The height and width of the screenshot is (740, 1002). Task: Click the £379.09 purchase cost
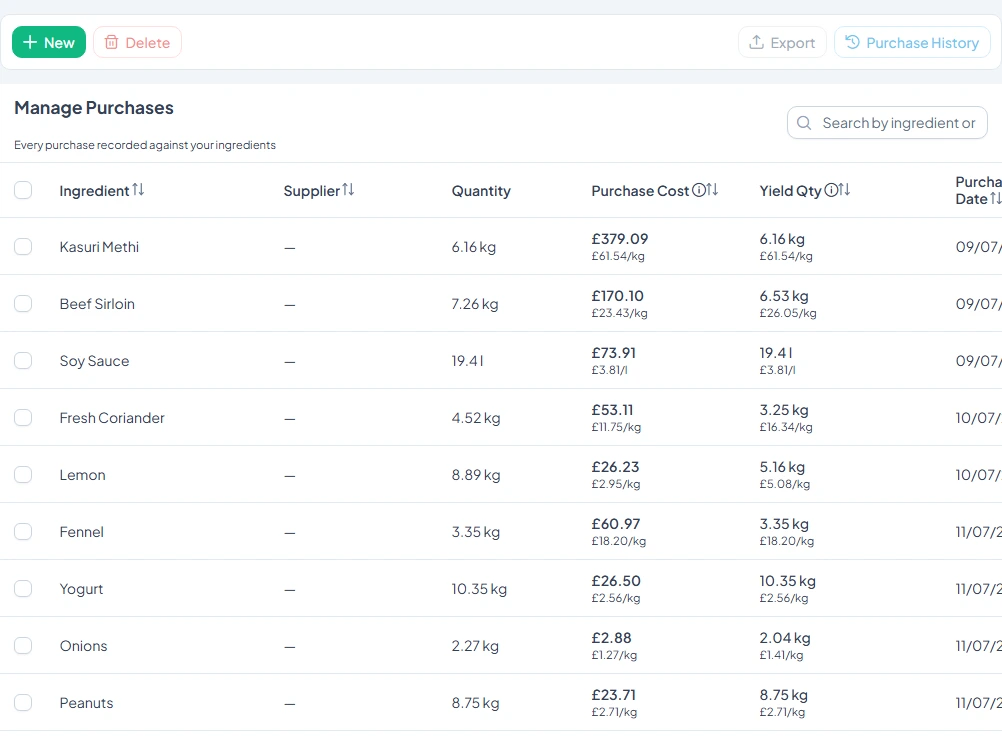point(620,239)
